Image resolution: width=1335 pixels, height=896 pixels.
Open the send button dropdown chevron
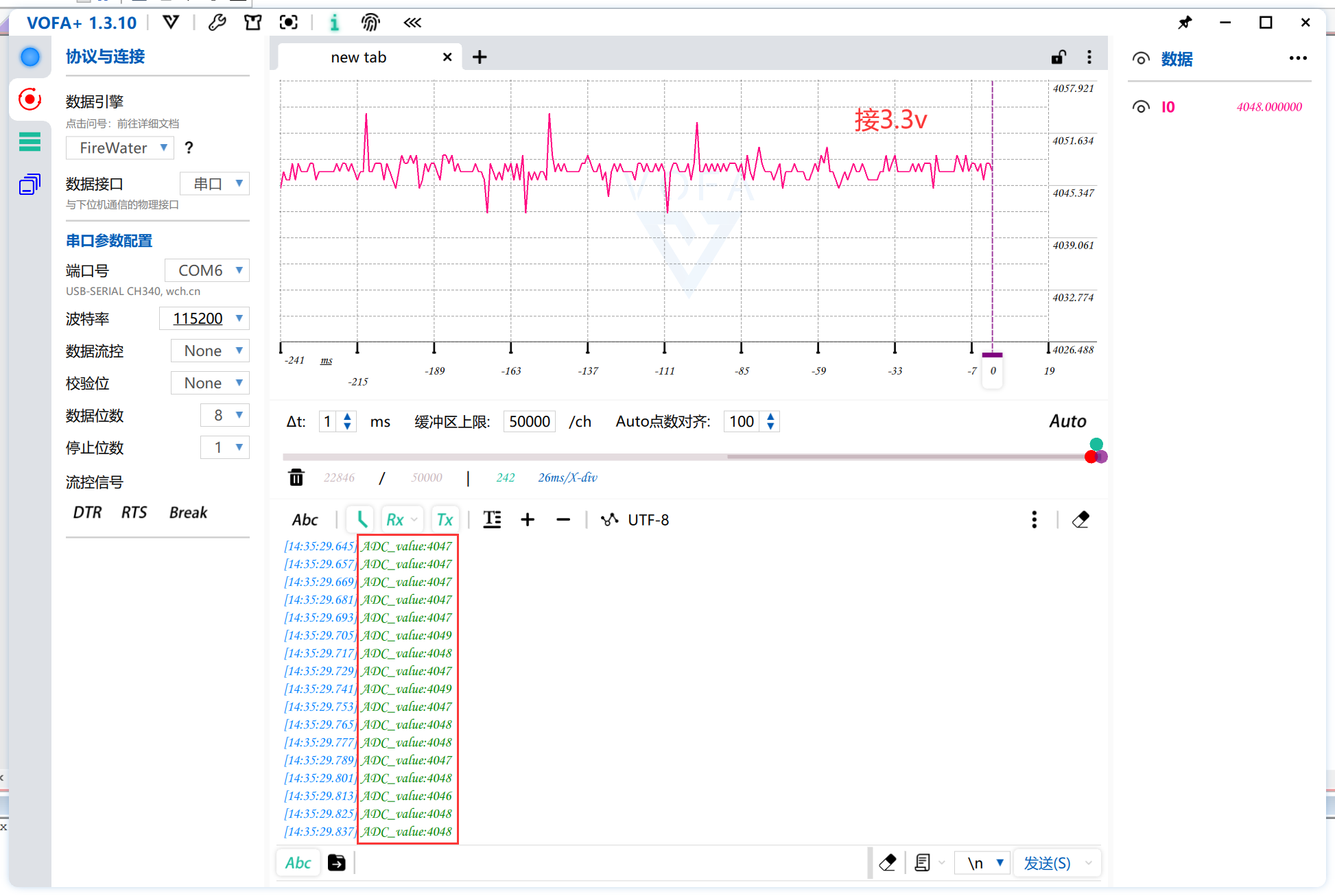[x=1089, y=862]
